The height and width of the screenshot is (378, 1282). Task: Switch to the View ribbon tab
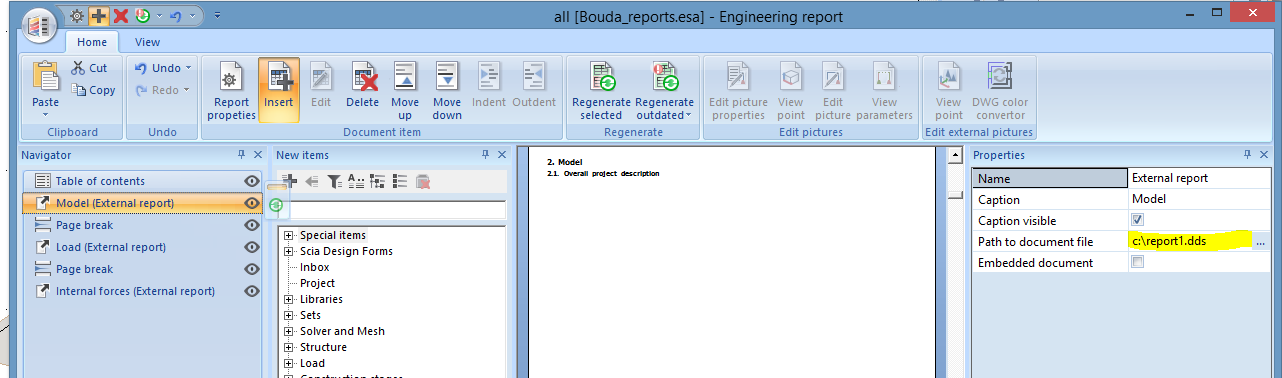click(x=147, y=42)
